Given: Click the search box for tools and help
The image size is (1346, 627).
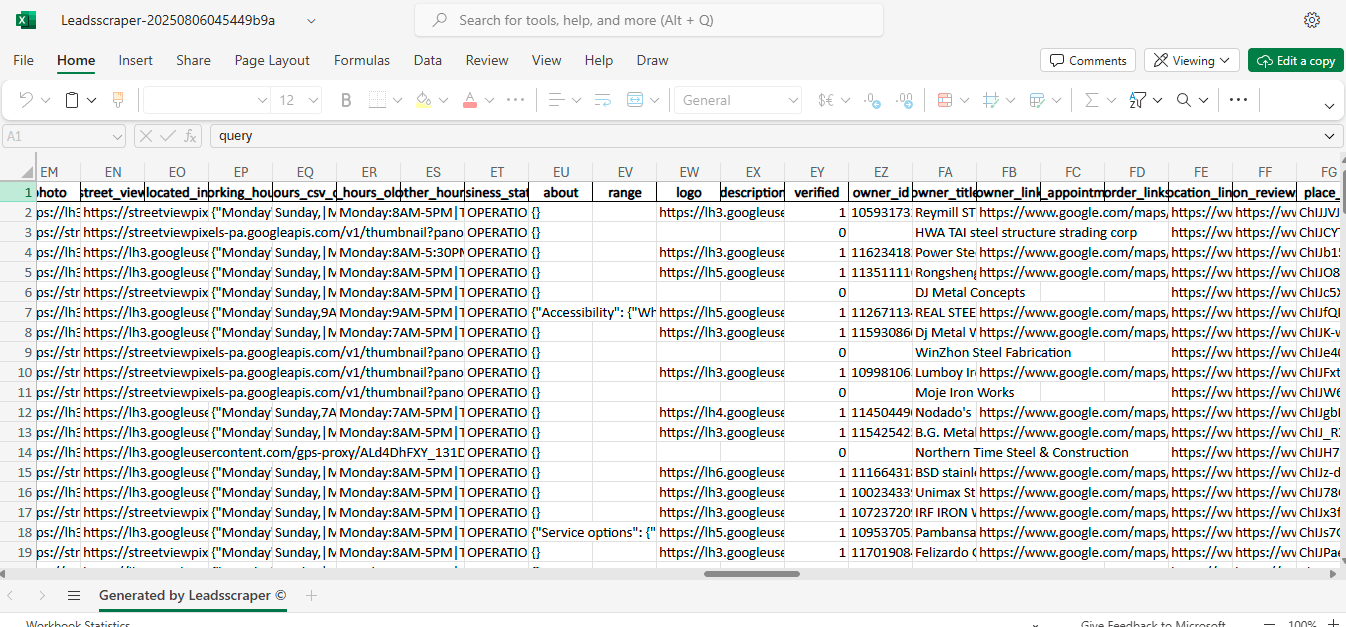Looking at the screenshot, I should 649,20.
